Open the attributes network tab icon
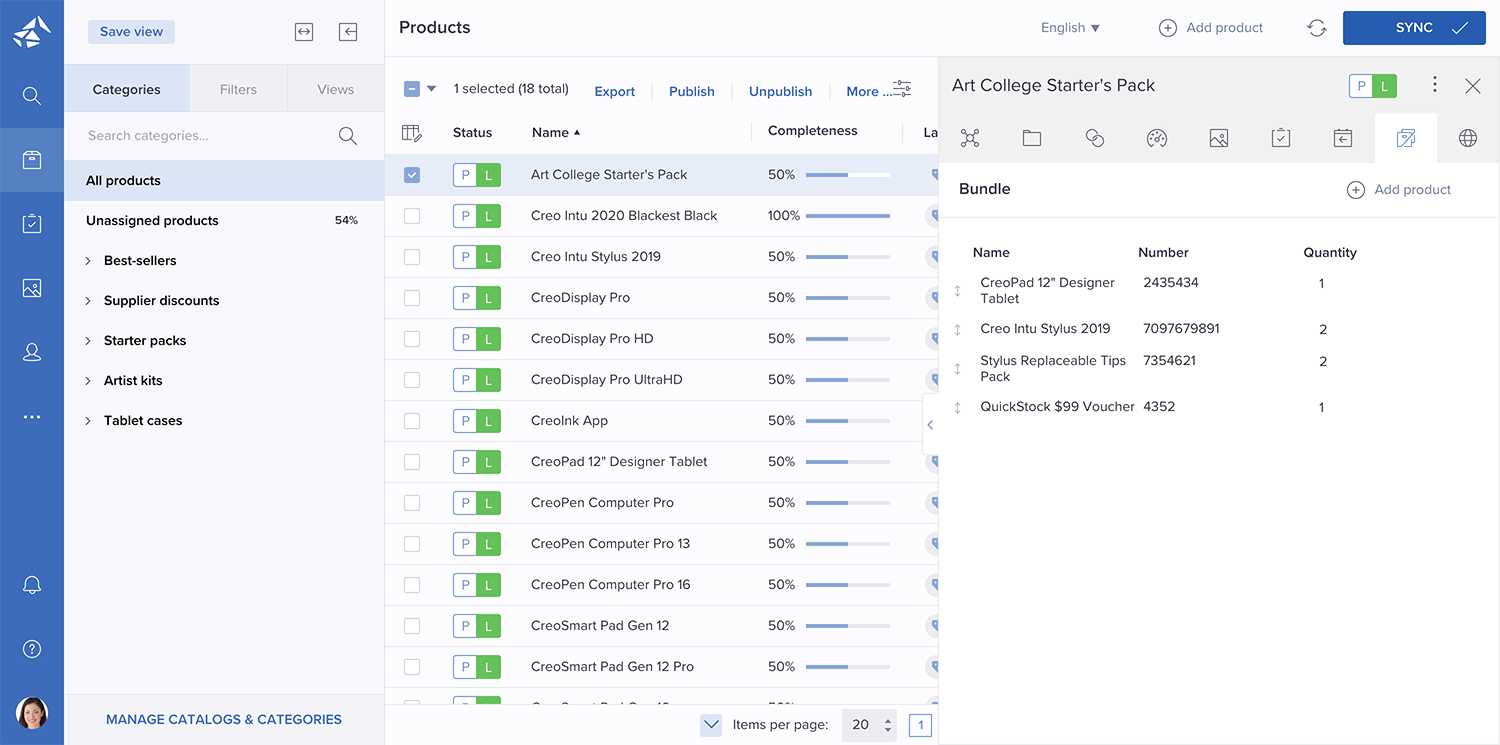The width and height of the screenshot is (1500, 745). (x=970, y=138)
